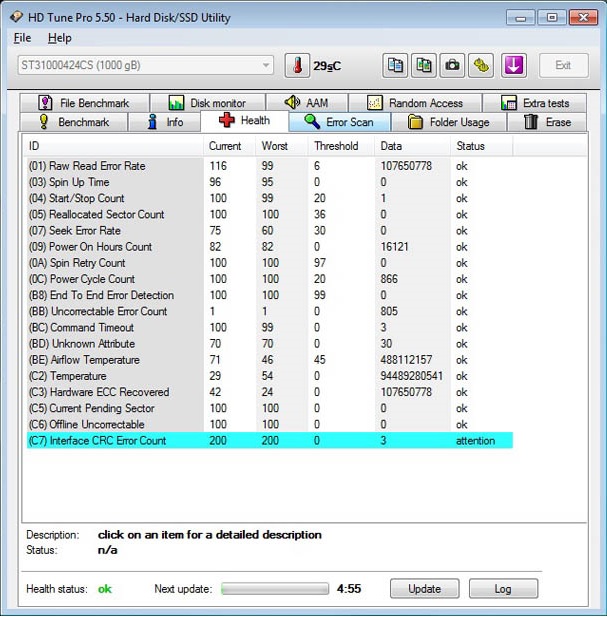Select the Spin Up Time row
The height and width of the screenshot is (617, 607).
[x=270, y=182]
